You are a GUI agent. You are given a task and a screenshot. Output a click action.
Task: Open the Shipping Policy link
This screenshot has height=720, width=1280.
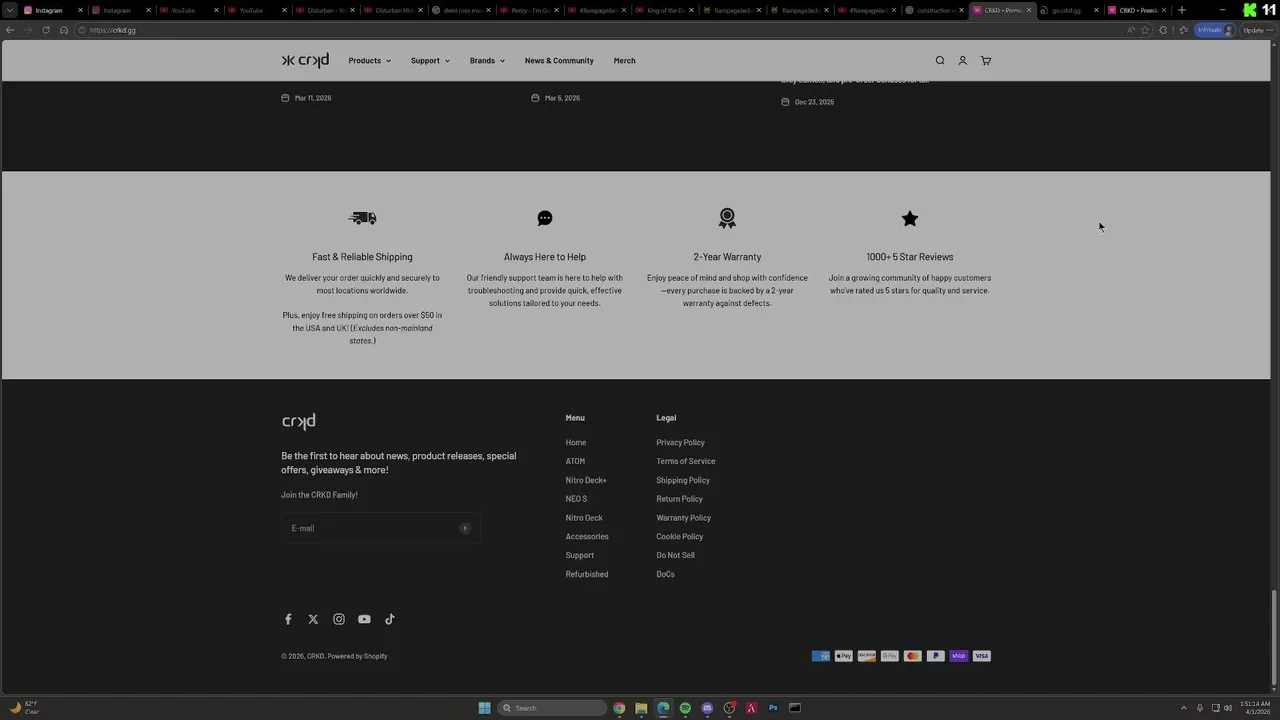point(683,481)
